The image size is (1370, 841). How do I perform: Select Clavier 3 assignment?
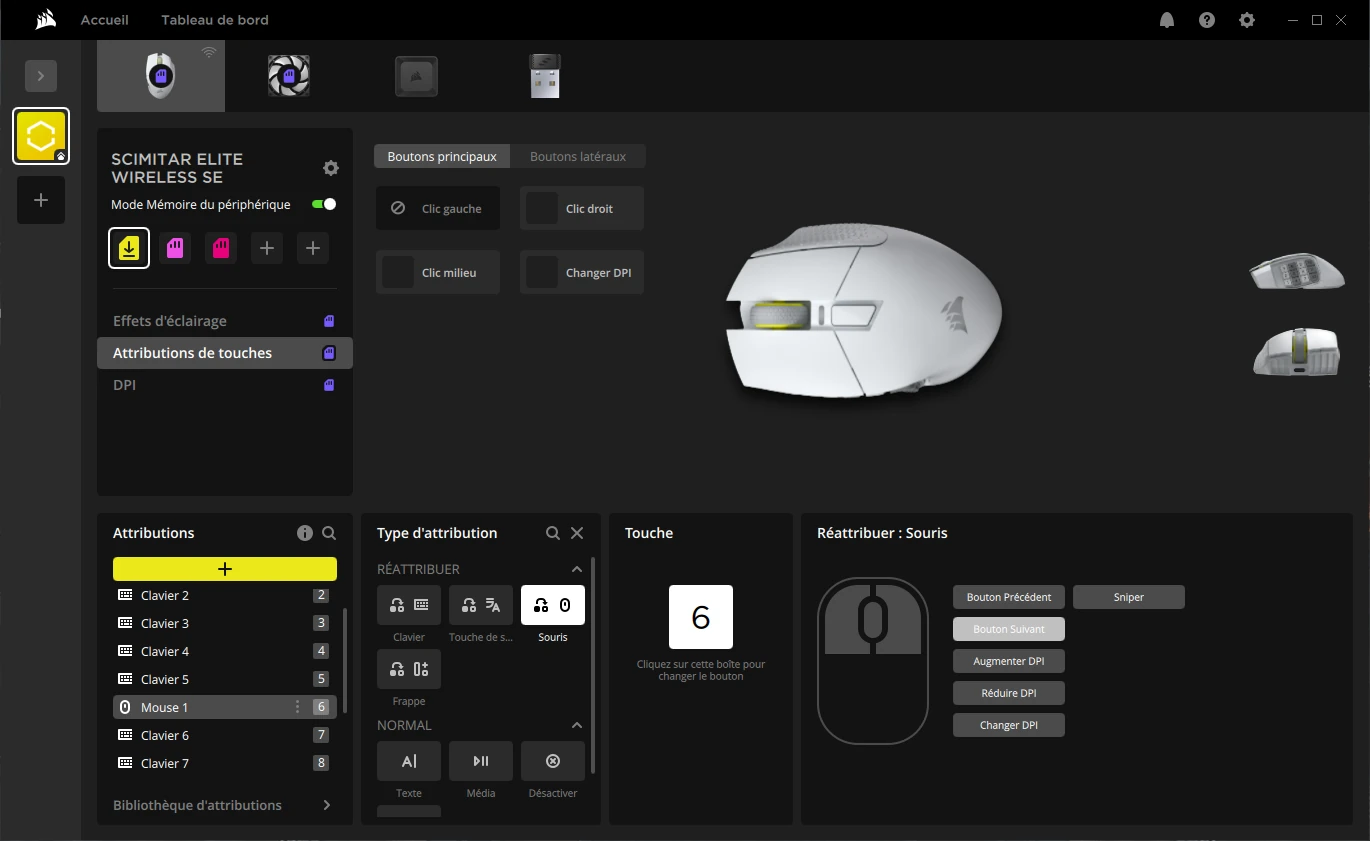(x=225, y=623)
